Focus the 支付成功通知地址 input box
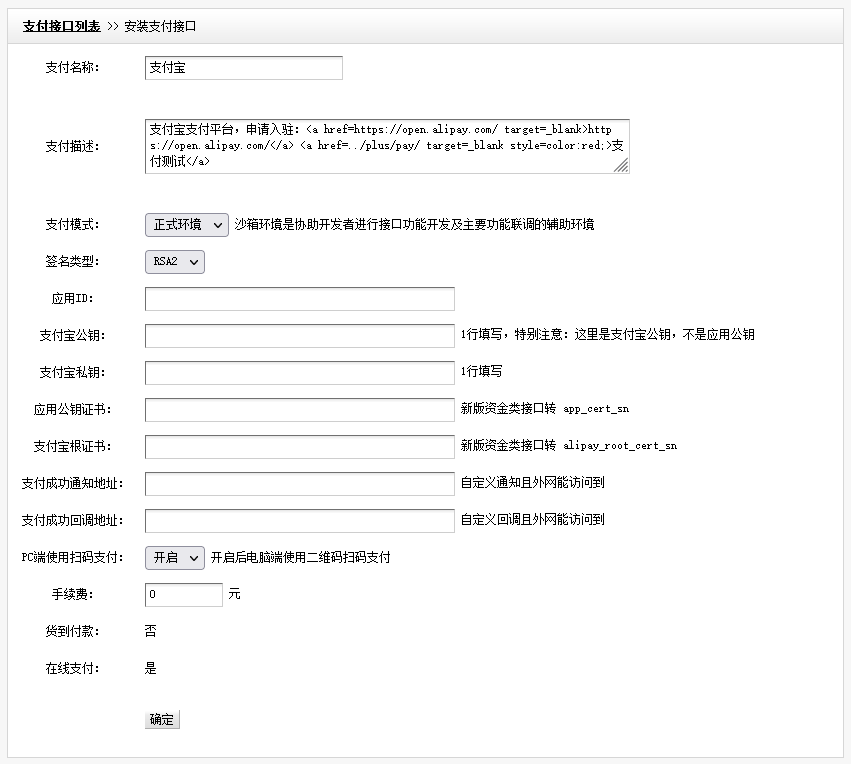The width and height of the screenshot is (851, 764). point(299,484)
